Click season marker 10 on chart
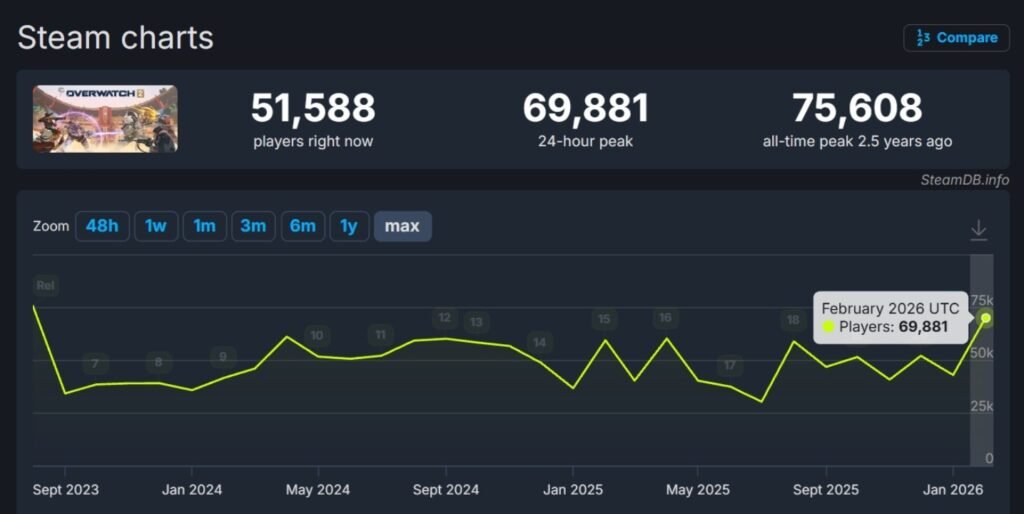The height and width of the screenshot is (514, 1024). pos(317,335)
